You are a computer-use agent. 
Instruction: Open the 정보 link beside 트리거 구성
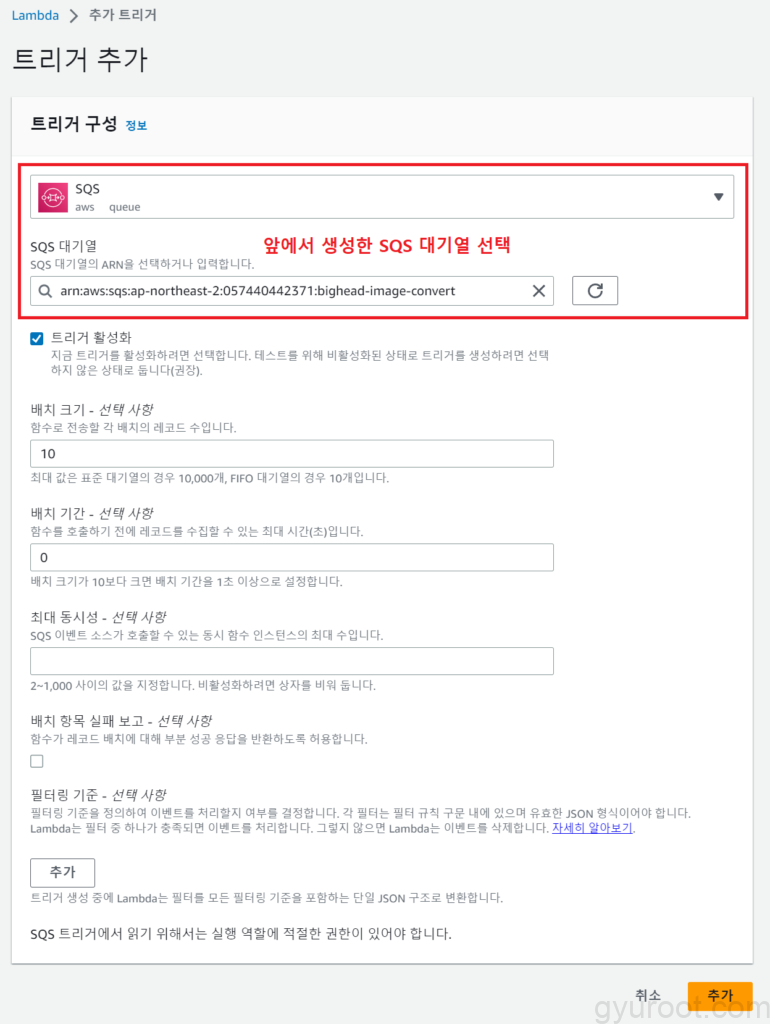tap(136, 125)
